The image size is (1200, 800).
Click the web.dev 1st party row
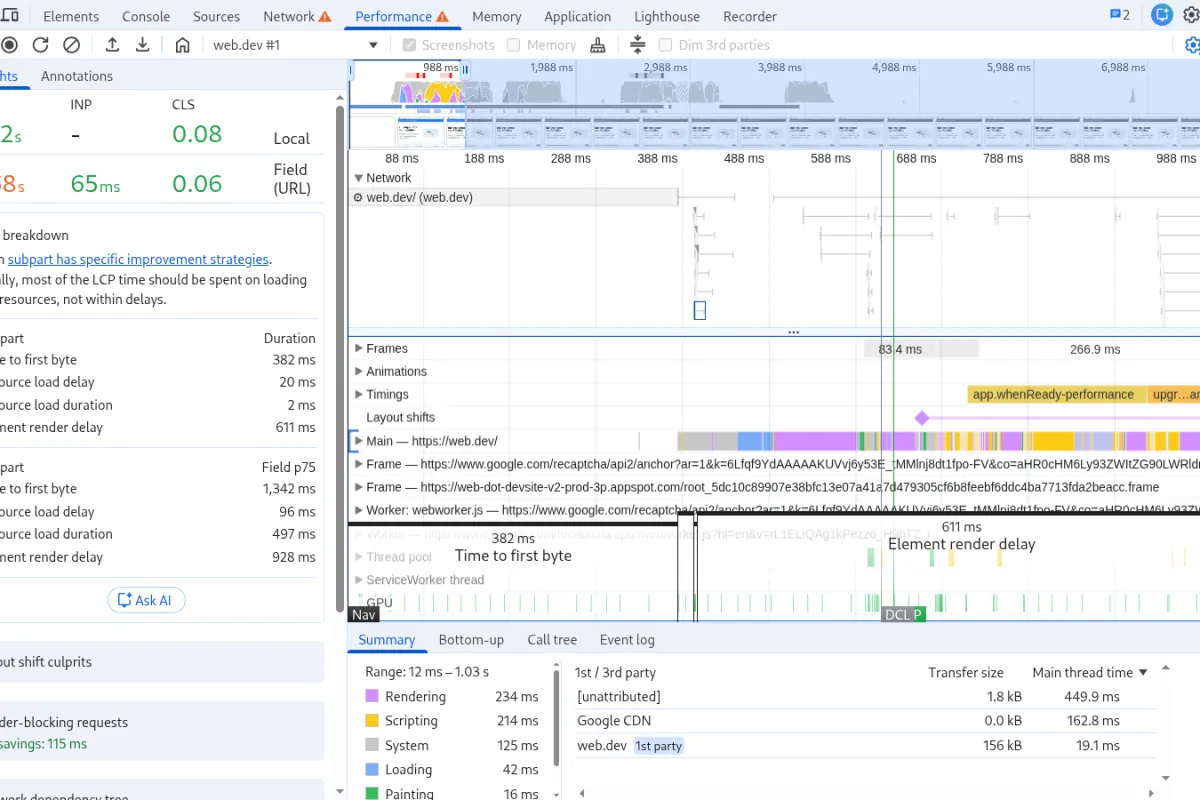pos(867,746)
